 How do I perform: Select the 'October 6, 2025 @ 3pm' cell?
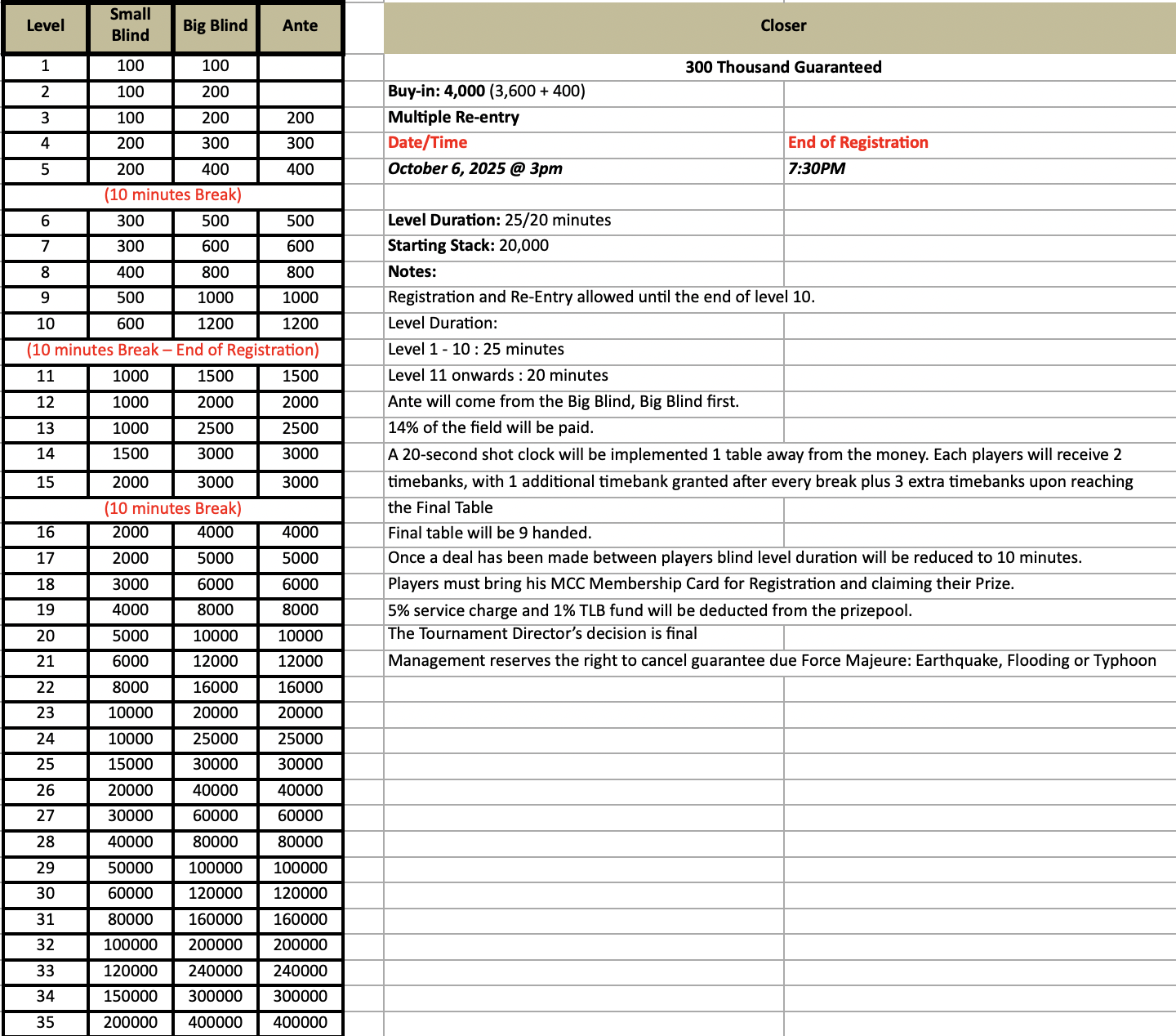point(475,169)
